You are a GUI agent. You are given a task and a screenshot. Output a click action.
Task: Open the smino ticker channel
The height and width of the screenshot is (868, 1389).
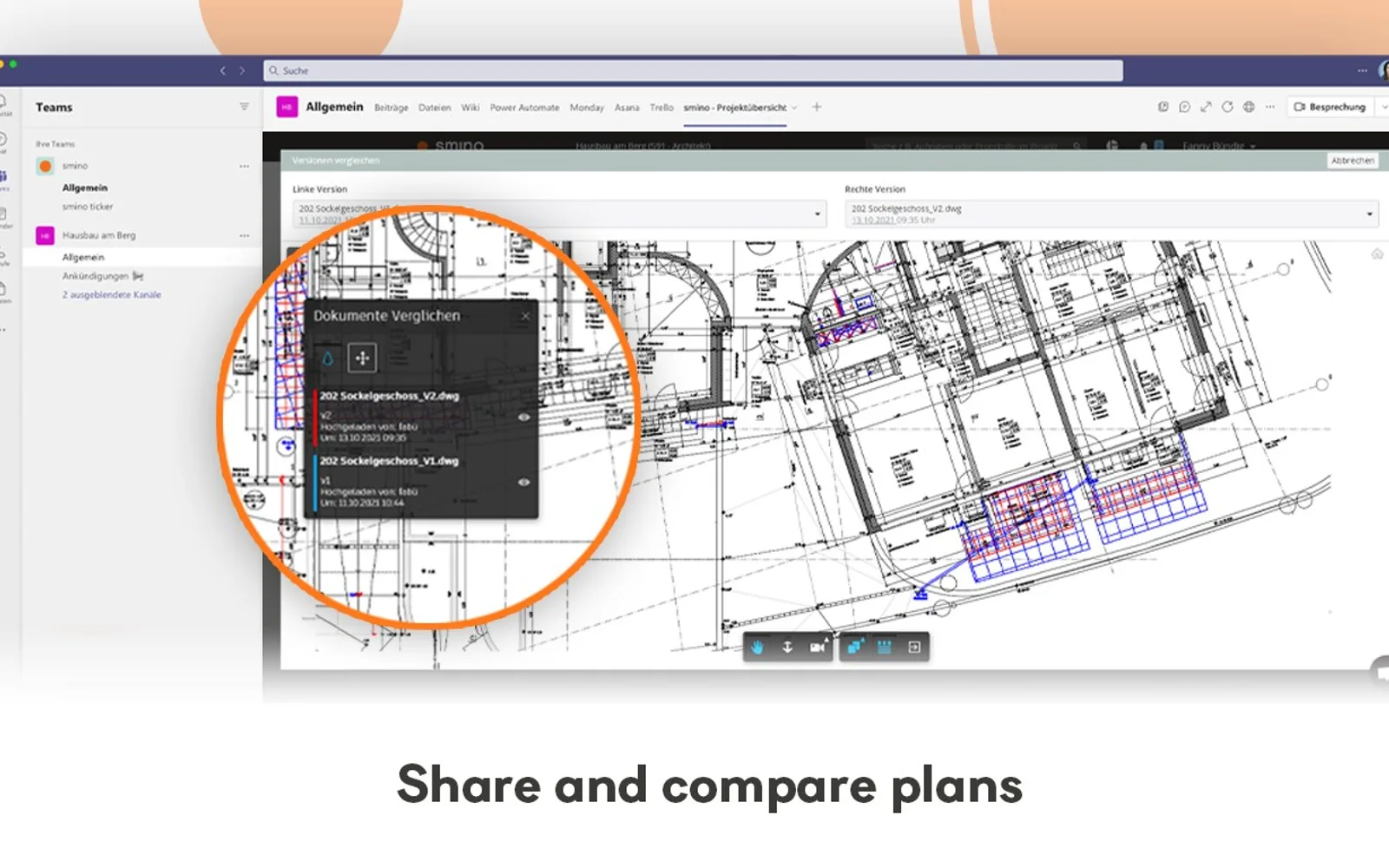pos(88,207)
